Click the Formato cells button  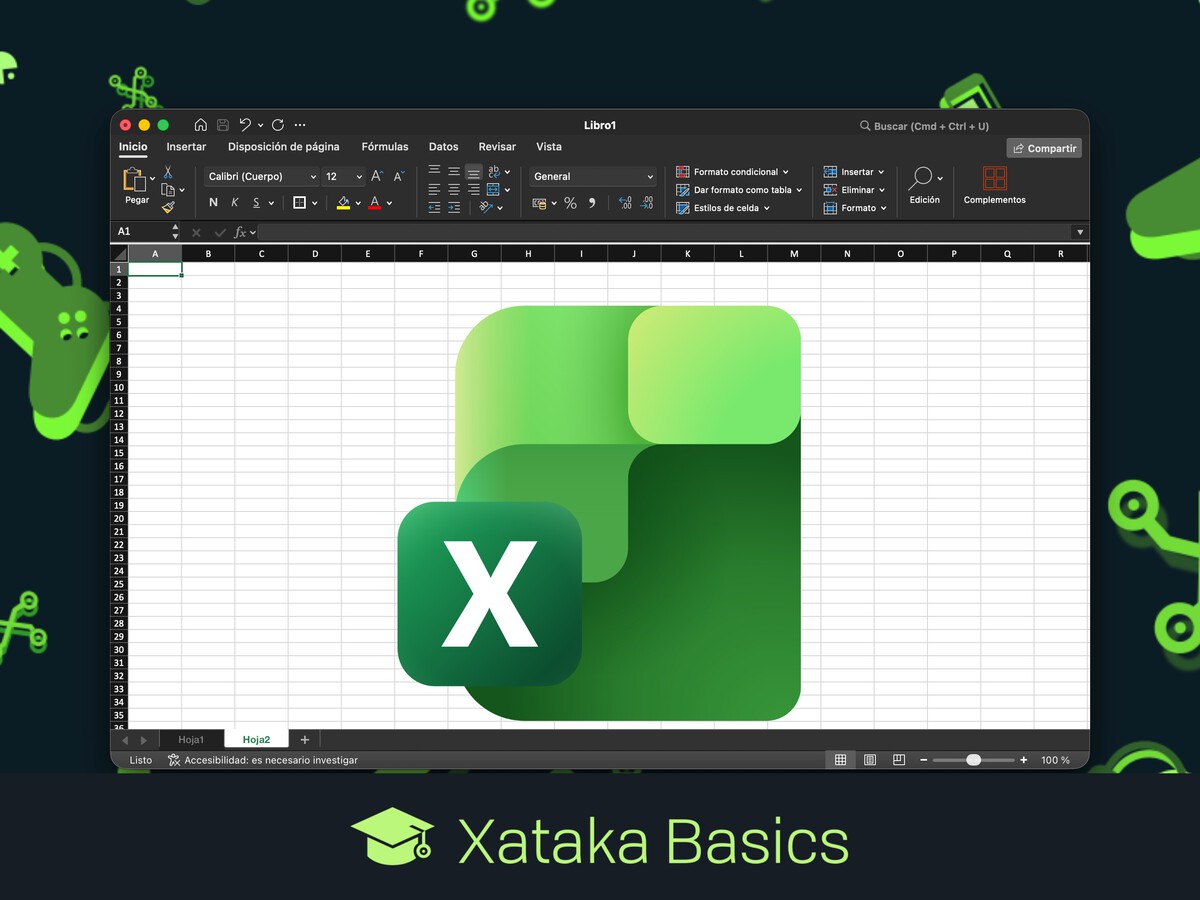pos(855,208)
